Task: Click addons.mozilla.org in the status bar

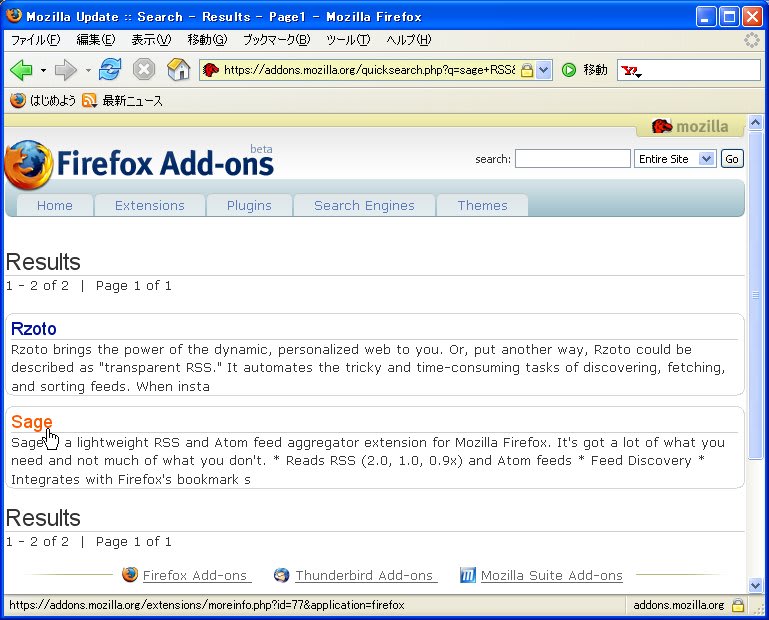Action: pyautogui.click(x=678, y=605)
